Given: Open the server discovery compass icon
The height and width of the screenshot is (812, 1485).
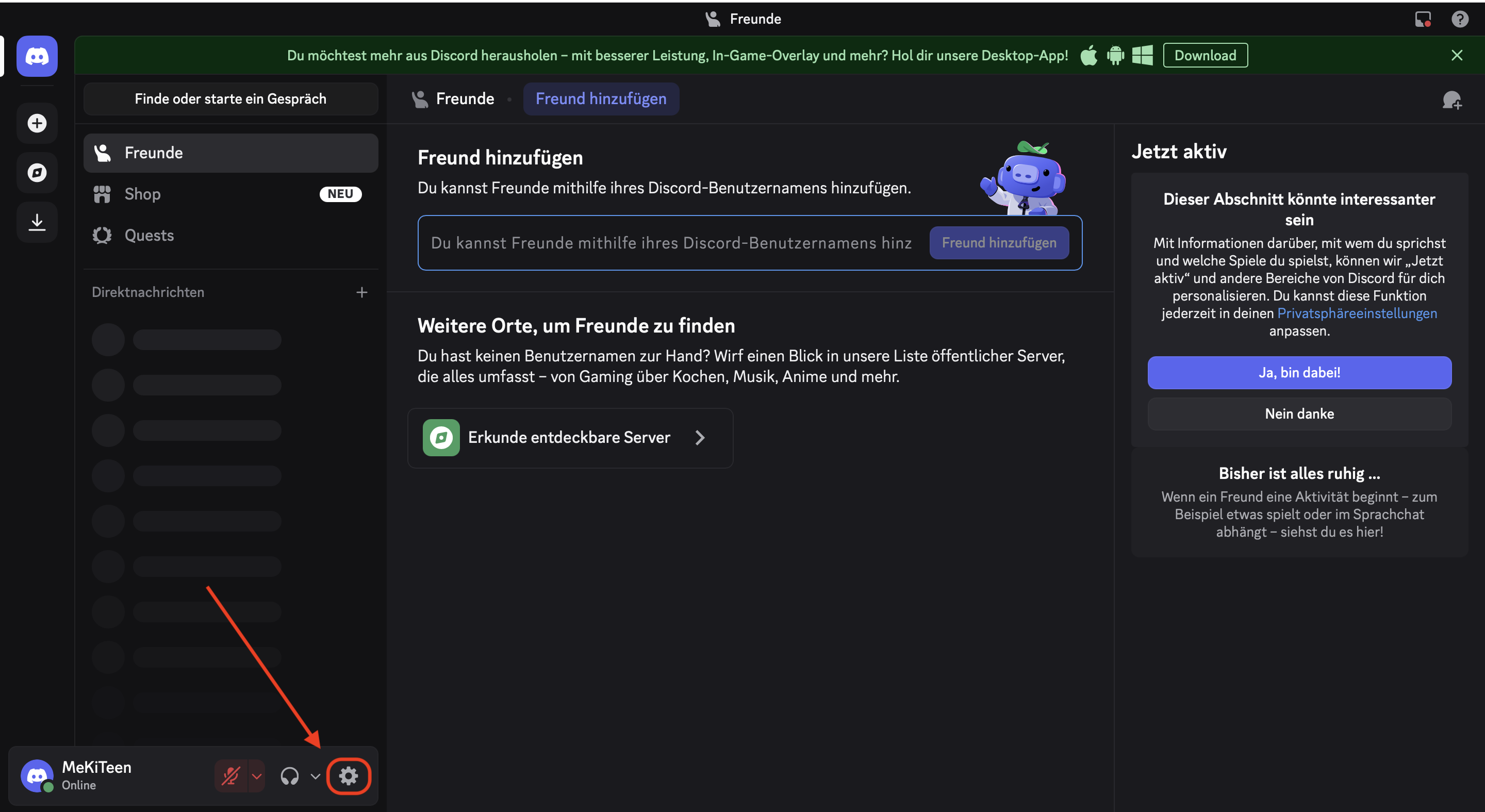Looking at the screenshot, I should coord(37,172).
